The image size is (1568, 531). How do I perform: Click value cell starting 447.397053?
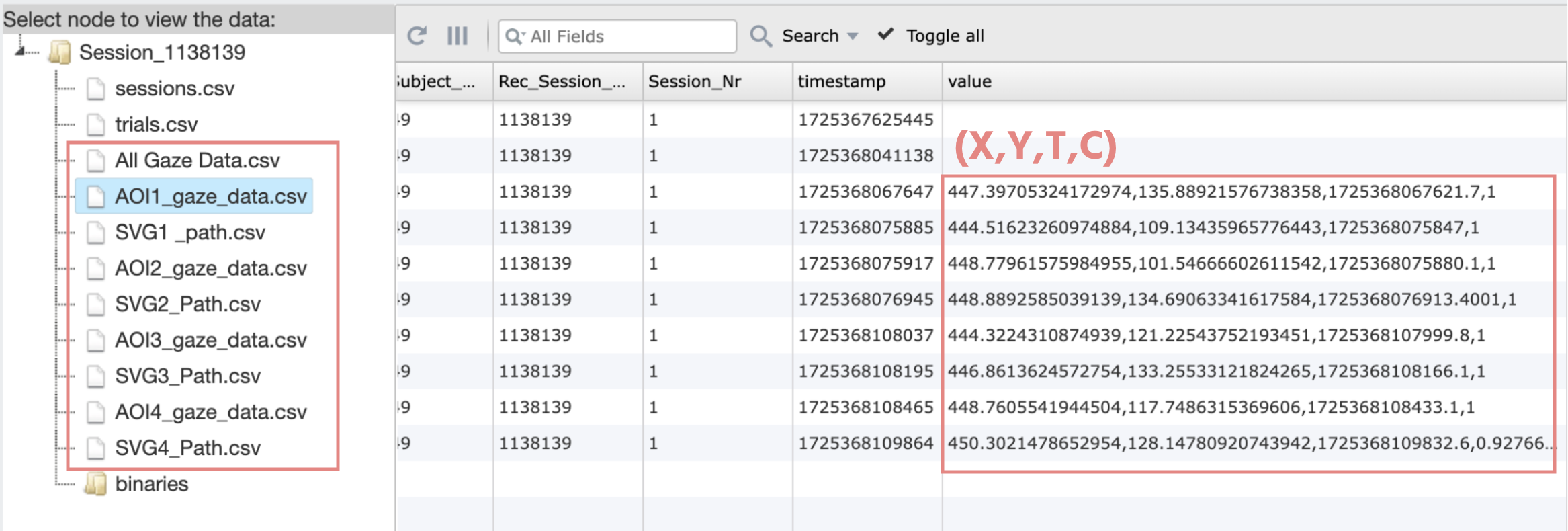(x=1254, y=192)
